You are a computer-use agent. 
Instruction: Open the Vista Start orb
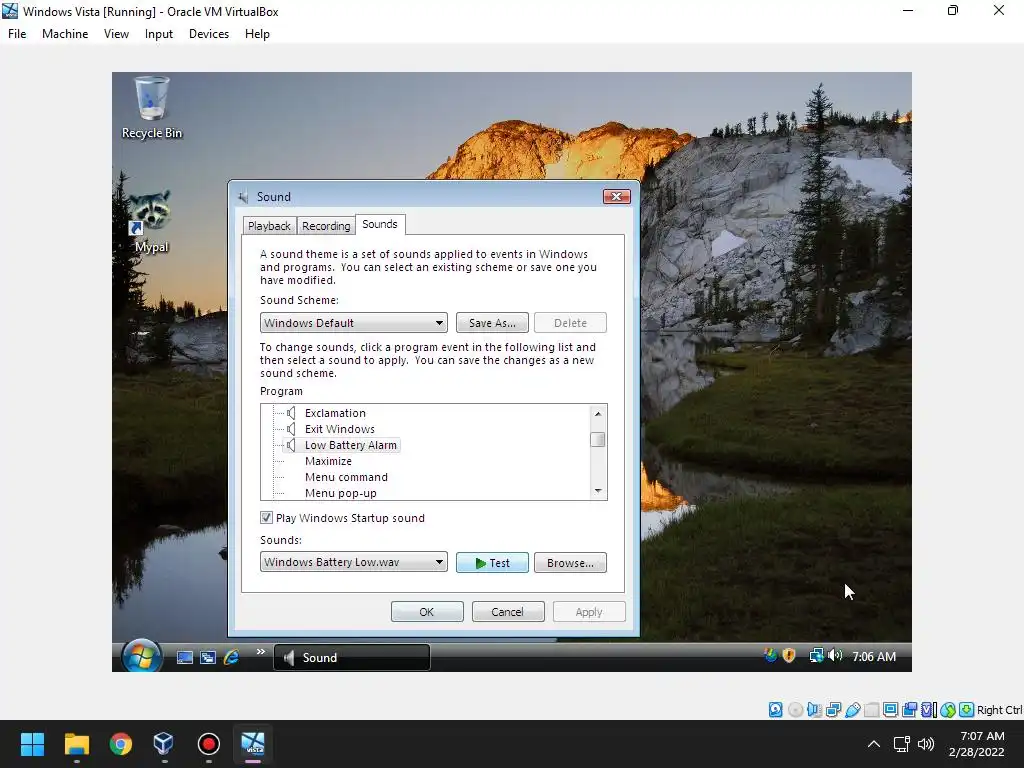(142, 656)
